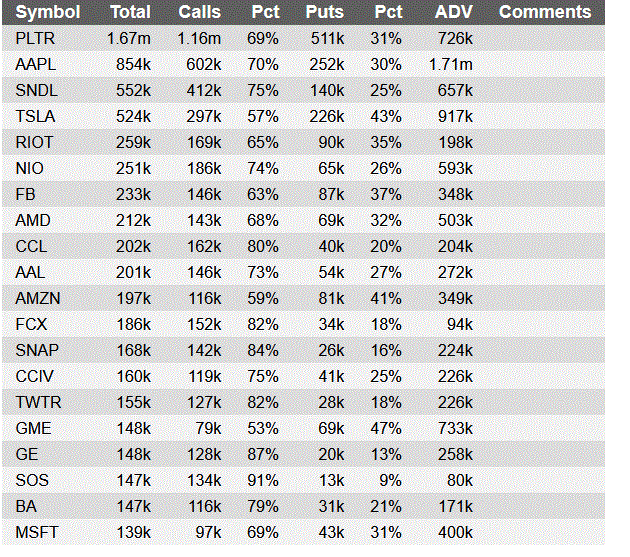
Task: Click the SNDL ticker symbol
Action: (36, 90)
